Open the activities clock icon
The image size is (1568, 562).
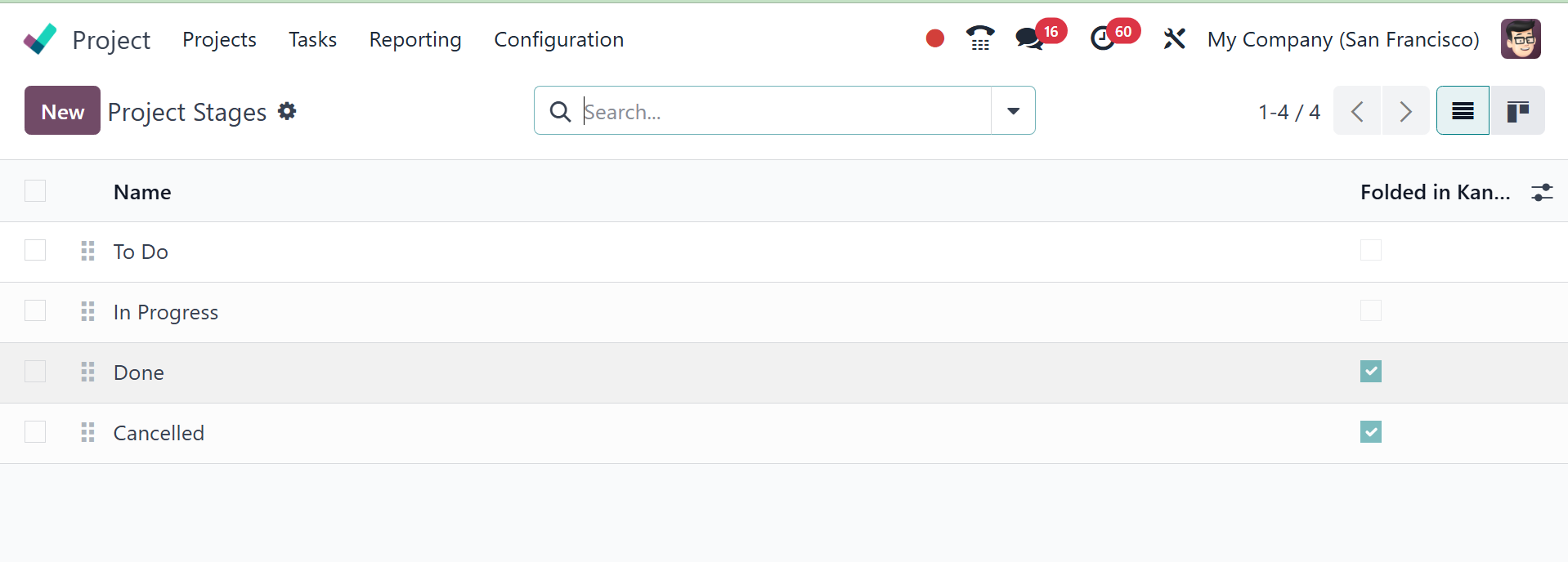tap(1103, 38)
